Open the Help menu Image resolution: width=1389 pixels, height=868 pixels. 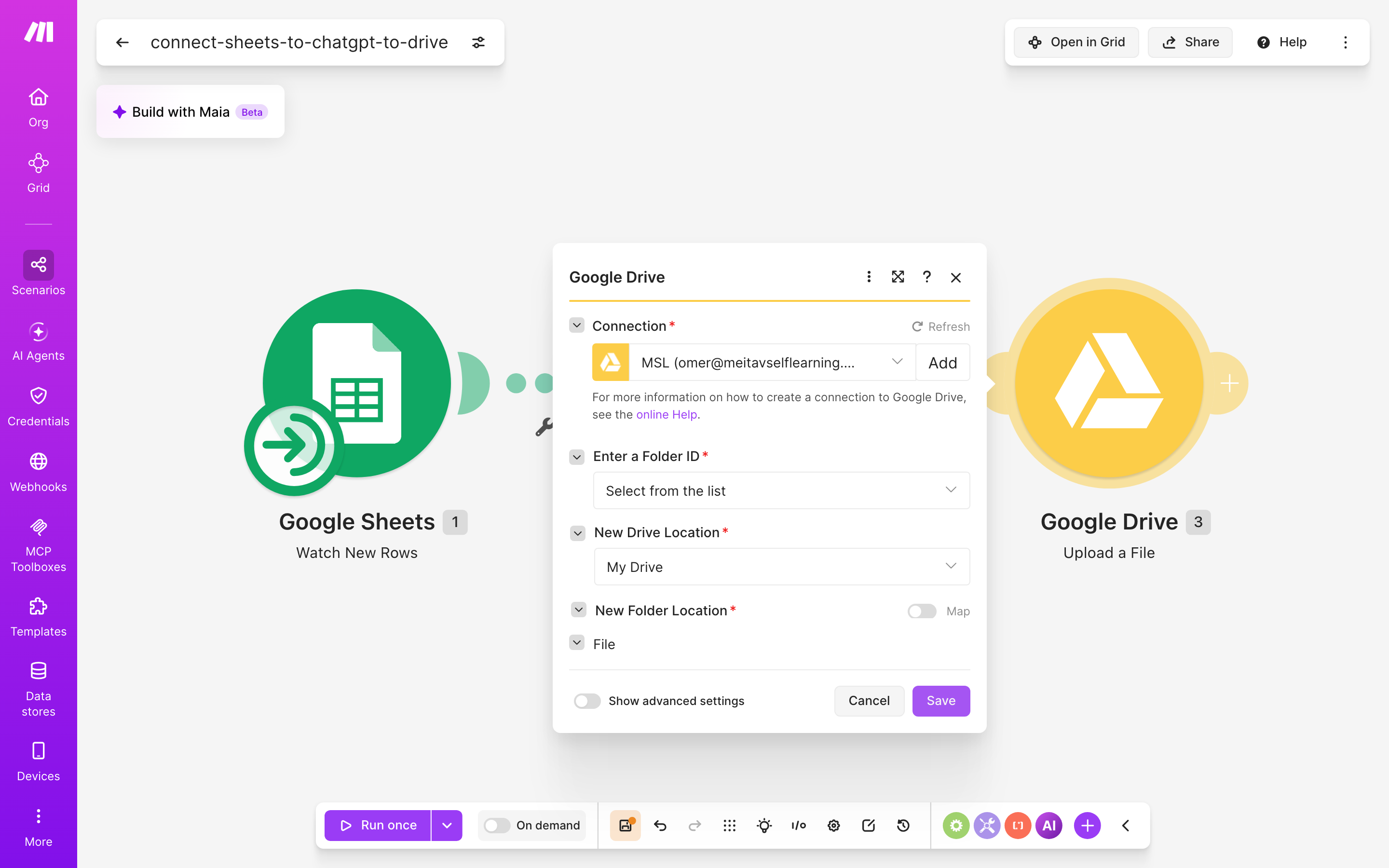pos(1281,42)
